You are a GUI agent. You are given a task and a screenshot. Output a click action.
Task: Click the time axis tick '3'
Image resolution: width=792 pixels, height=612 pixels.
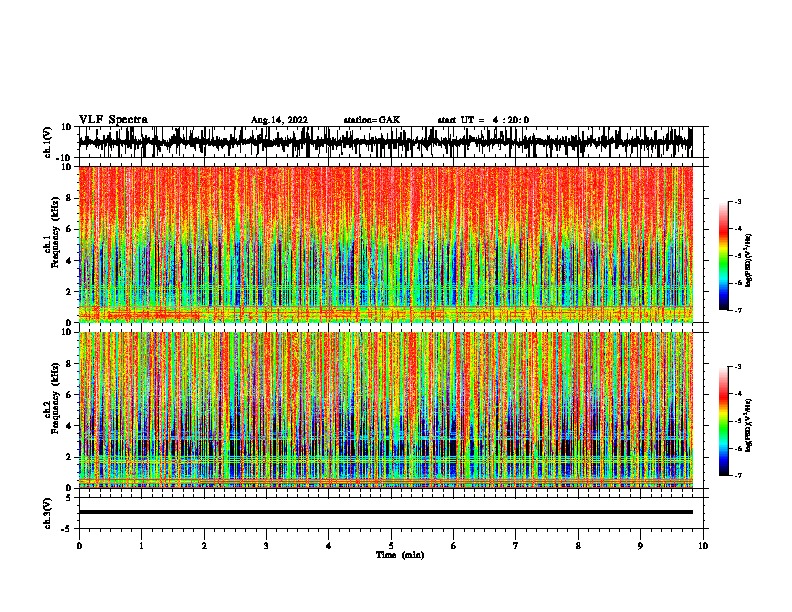click(266, 546)
